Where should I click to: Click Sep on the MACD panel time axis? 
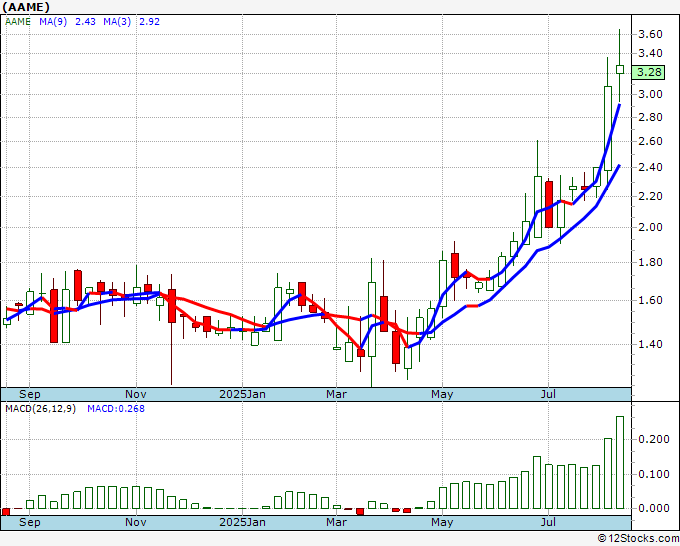(29, 522)
